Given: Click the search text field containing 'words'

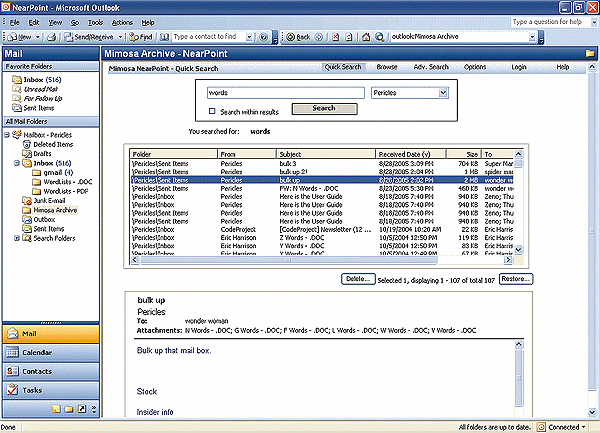Looking at the screenshot, I should [x=286, y=93].
